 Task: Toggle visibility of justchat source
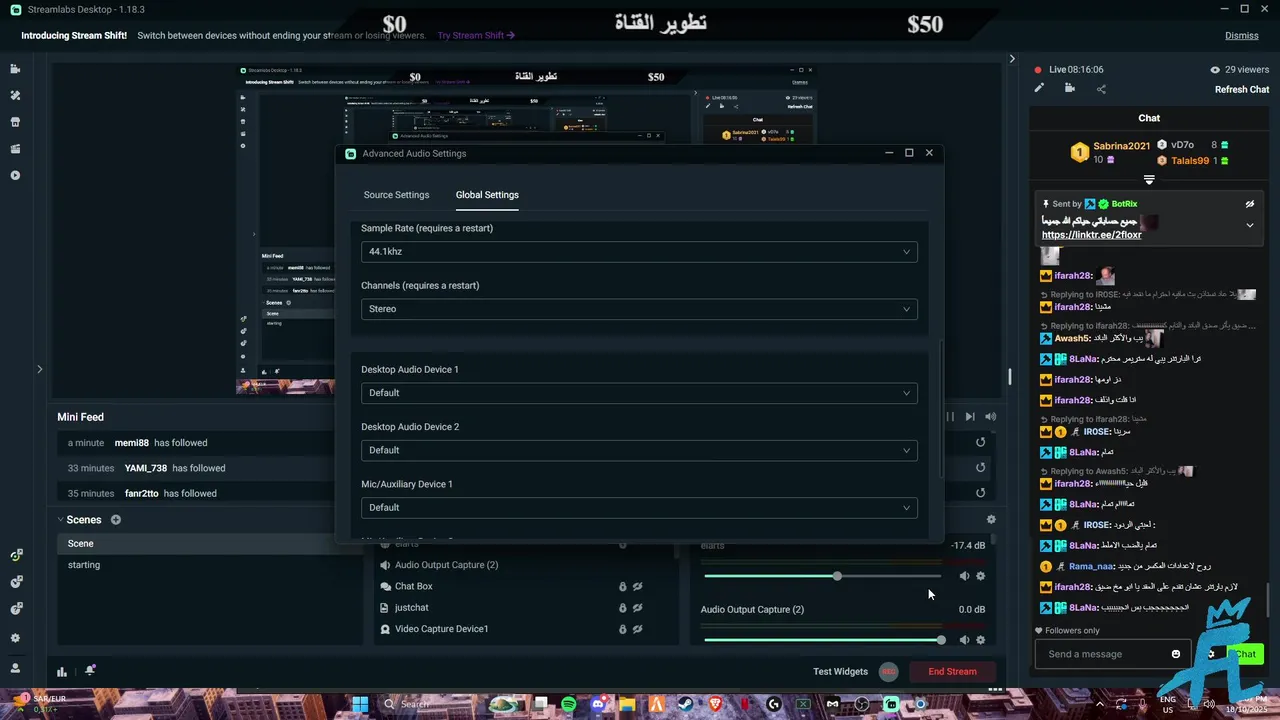637,608
